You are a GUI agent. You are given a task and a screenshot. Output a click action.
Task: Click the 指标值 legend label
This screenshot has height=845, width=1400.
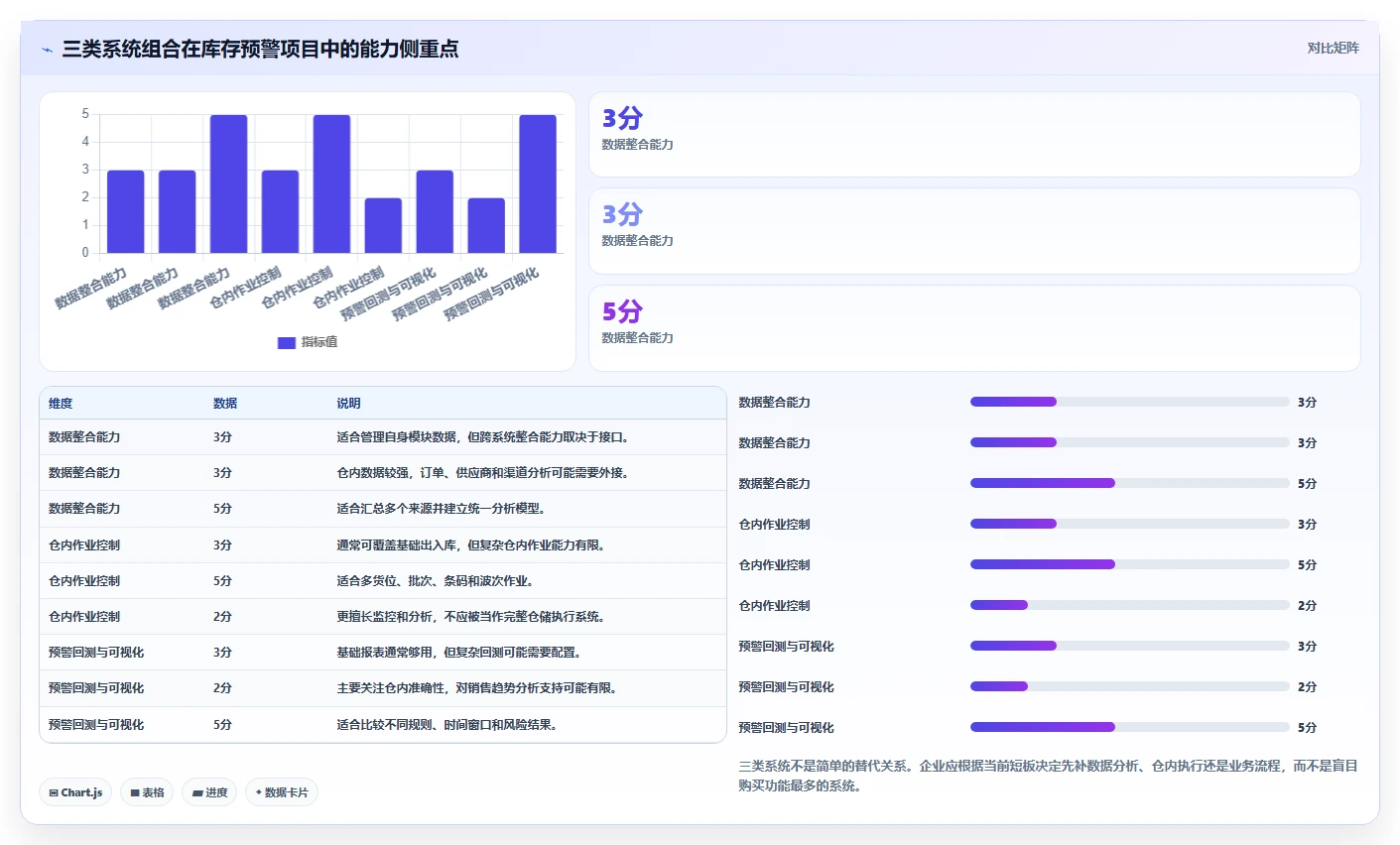[319, 342]
